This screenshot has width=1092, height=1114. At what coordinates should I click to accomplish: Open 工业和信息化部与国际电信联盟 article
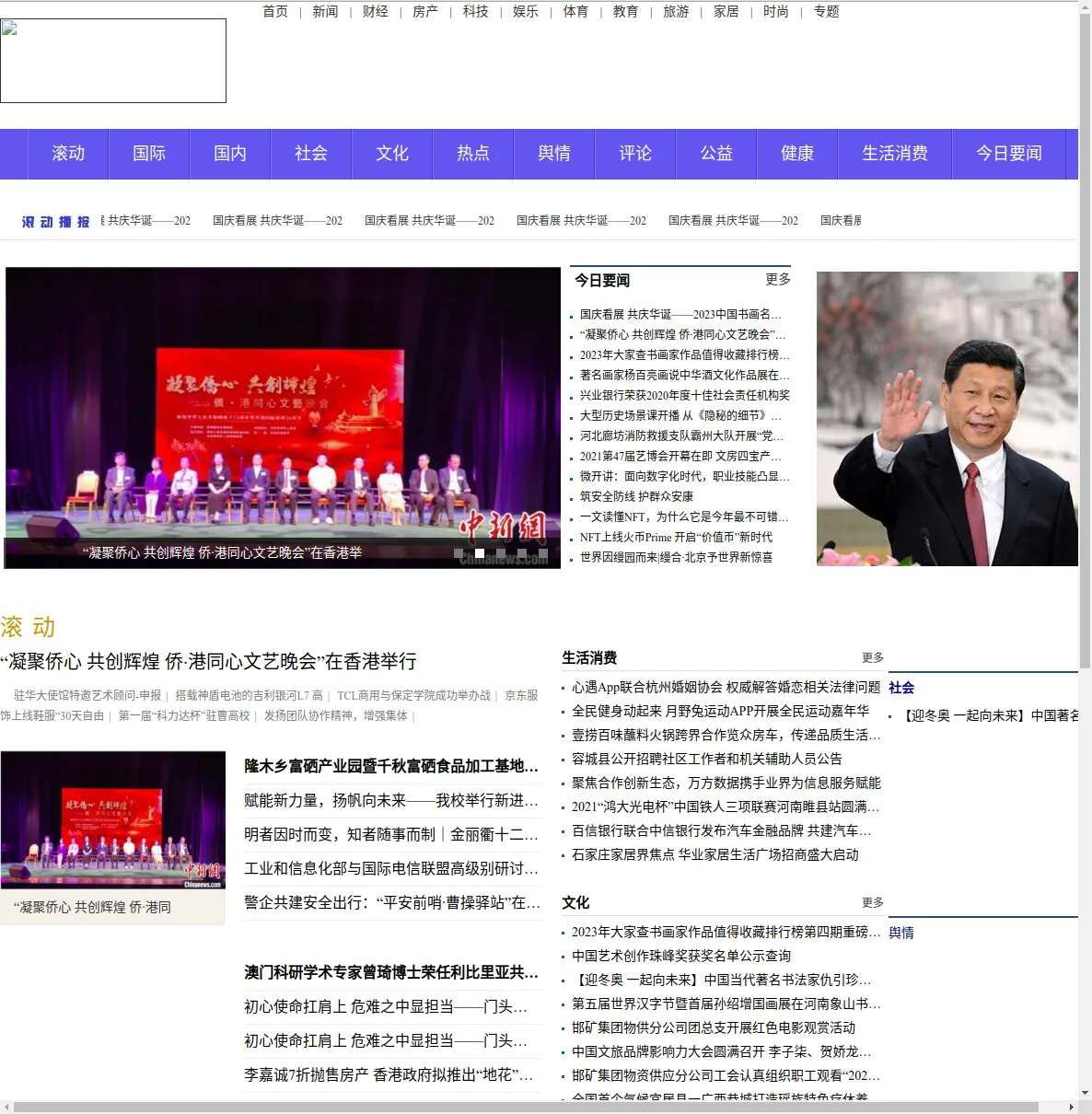(x=391, y=869)
